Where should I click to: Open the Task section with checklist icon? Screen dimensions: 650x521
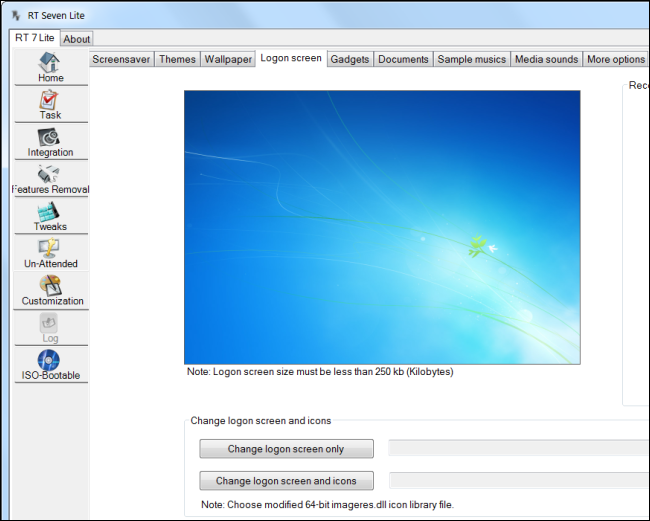(x=51, y=104)
